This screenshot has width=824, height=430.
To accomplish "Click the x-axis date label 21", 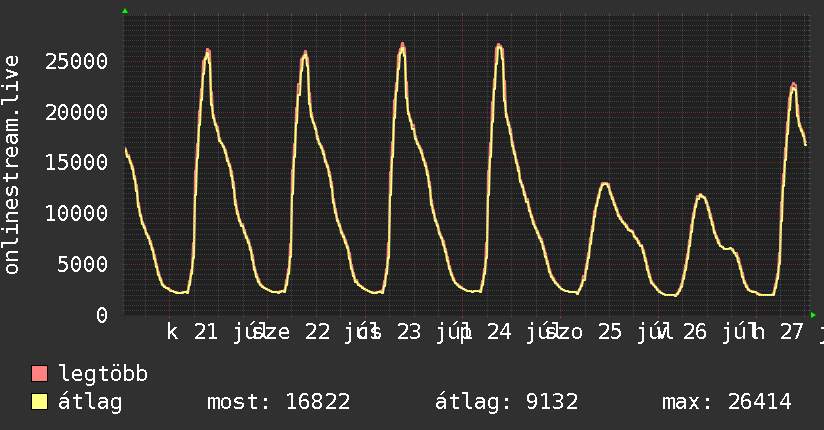I will coord(205,332).
